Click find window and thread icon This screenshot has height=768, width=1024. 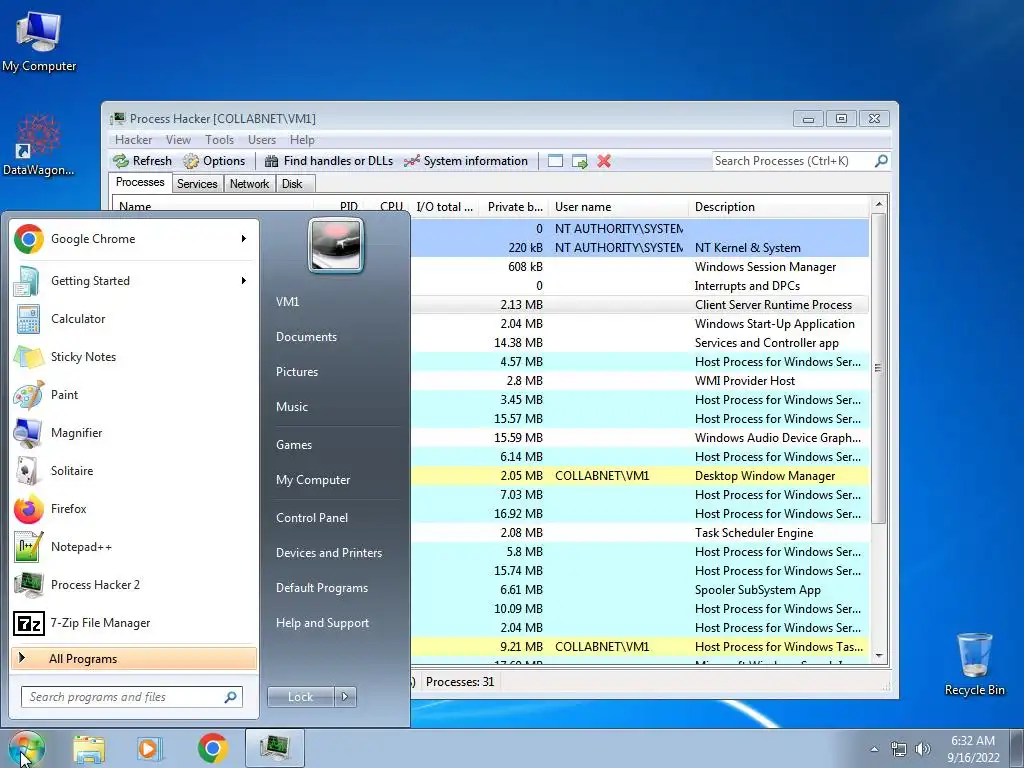[579, 161]
